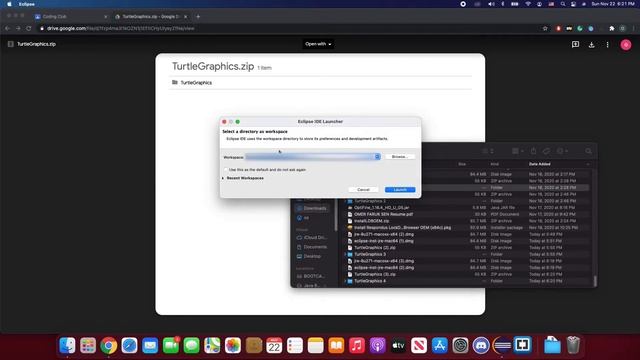The image size is (640, 360).
Task: Open the Chrome extensions puzzle icon
Action: point(611,29)
